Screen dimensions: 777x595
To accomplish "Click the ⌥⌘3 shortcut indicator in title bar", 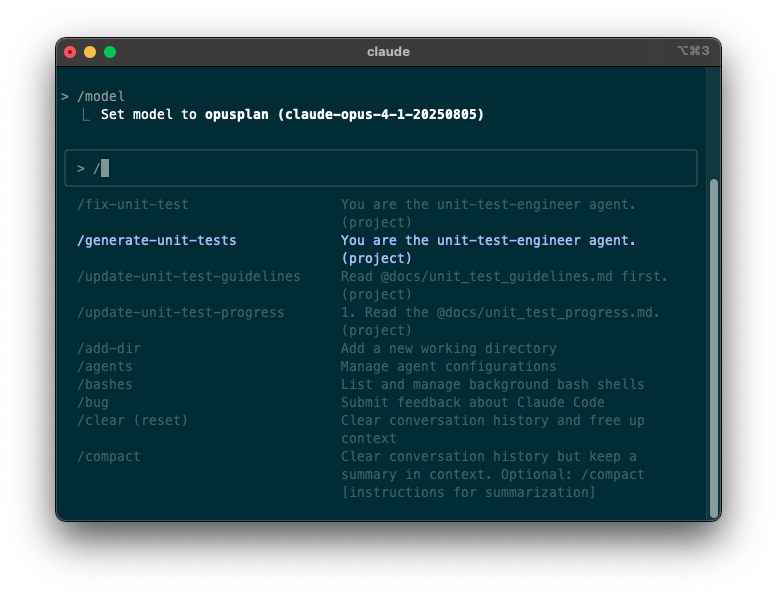I will (x=693, y=51).
